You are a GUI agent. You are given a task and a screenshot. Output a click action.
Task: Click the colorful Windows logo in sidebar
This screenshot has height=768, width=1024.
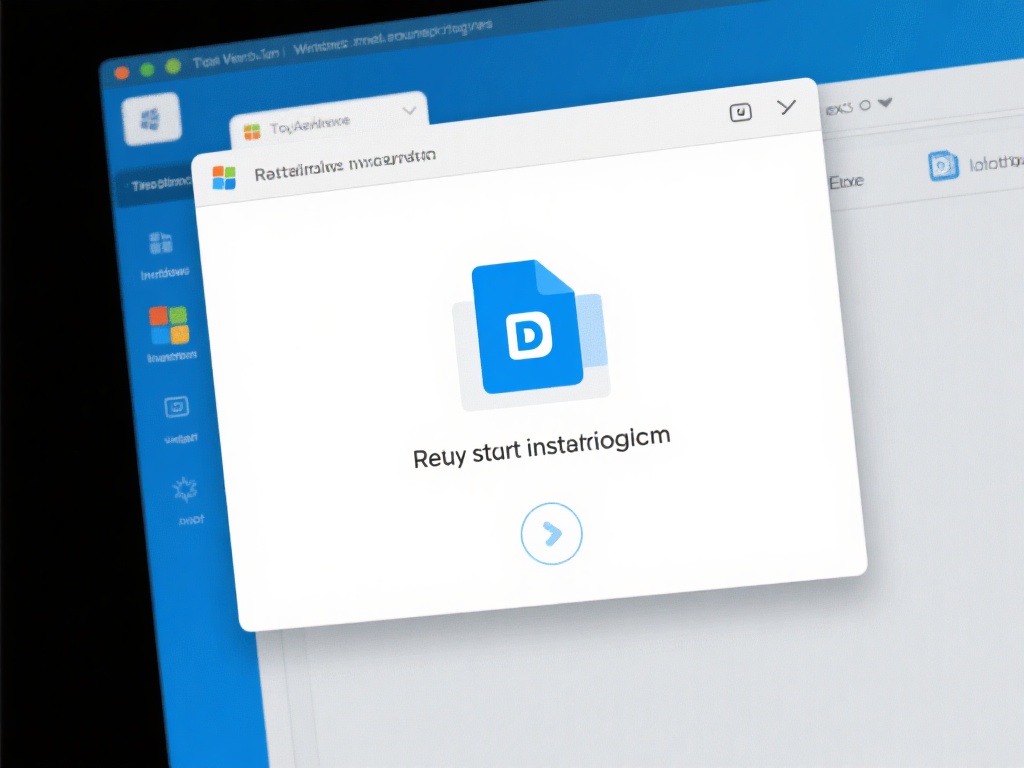tap(169, 325)
